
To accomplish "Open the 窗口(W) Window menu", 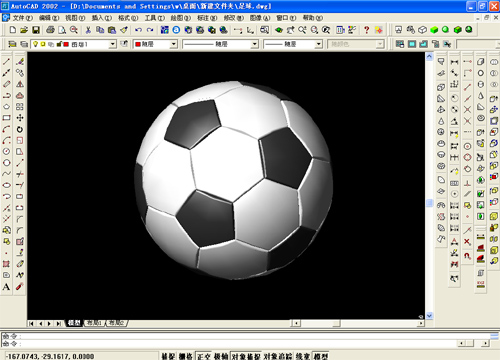I will tap(286, 18).
